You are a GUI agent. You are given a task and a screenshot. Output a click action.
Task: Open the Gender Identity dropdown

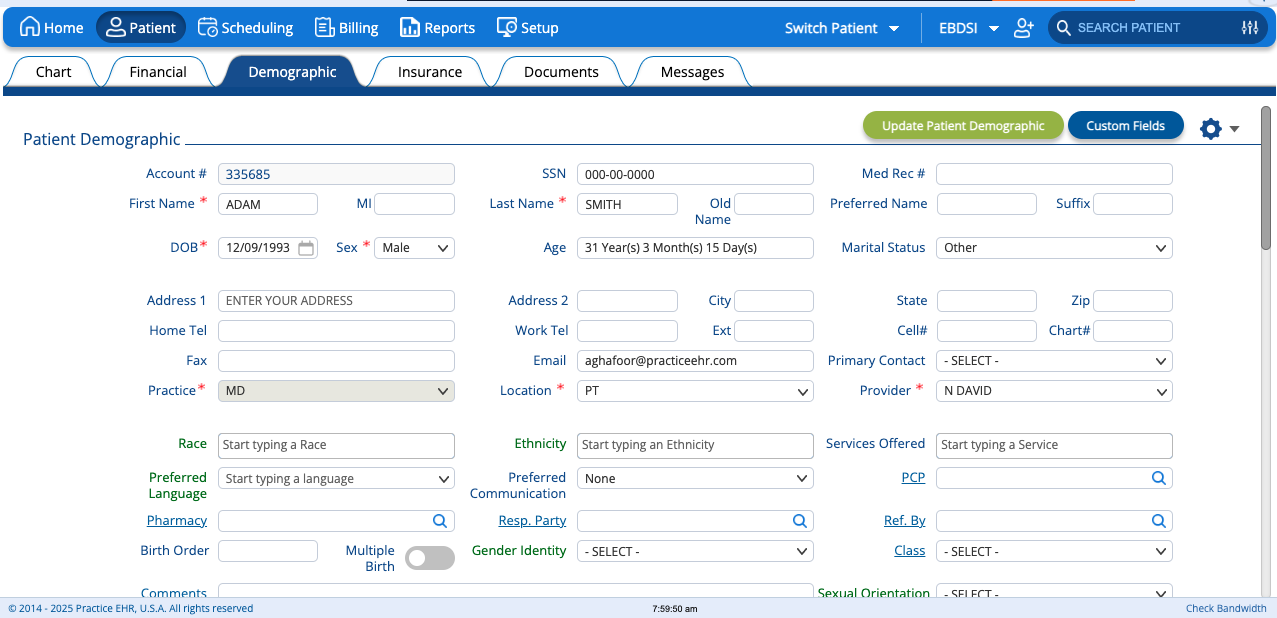click(x=695, y=551)
